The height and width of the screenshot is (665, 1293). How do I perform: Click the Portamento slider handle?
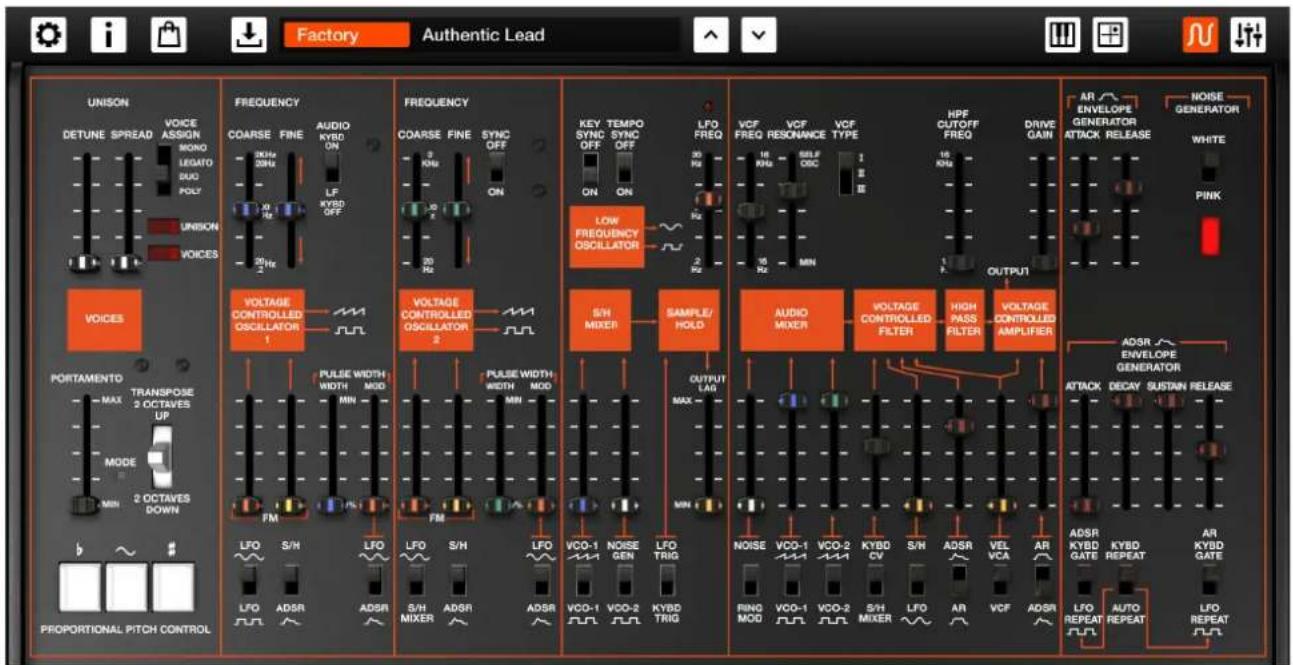pos(86,505)
